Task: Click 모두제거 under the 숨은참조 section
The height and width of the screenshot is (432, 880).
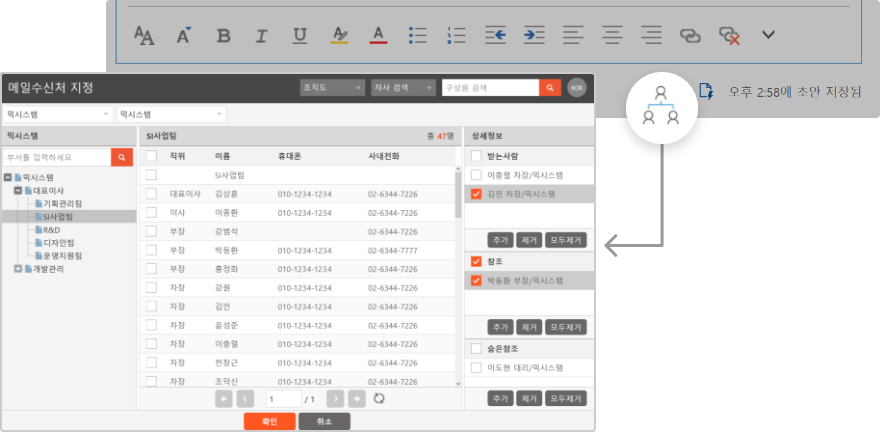Action: click(x=566, y=398)
